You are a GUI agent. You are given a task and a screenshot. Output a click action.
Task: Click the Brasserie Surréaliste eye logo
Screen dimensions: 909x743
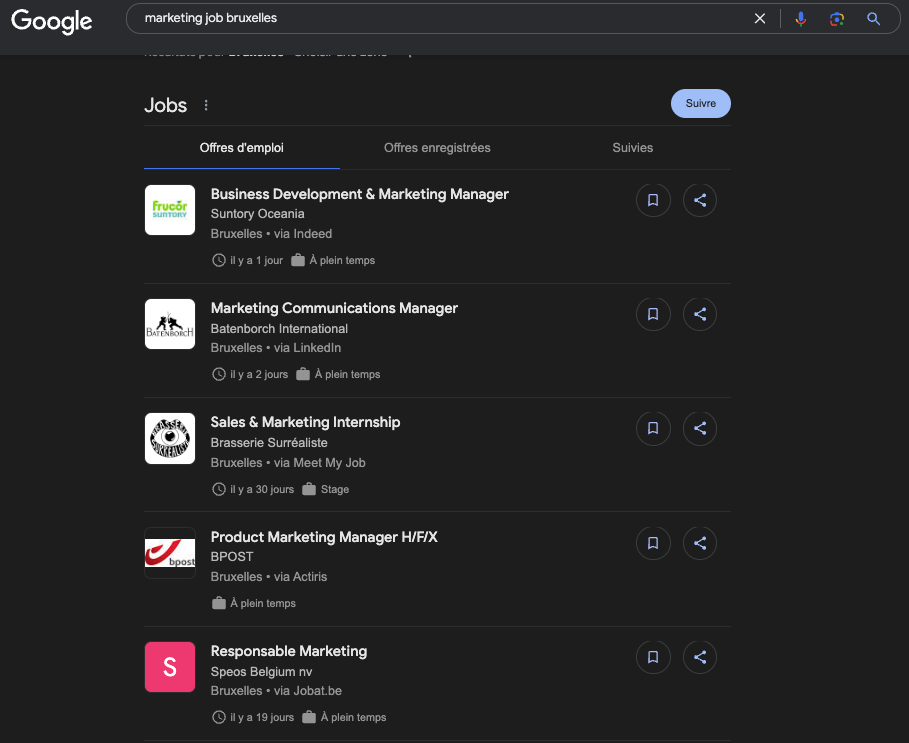tap(170, 438)
